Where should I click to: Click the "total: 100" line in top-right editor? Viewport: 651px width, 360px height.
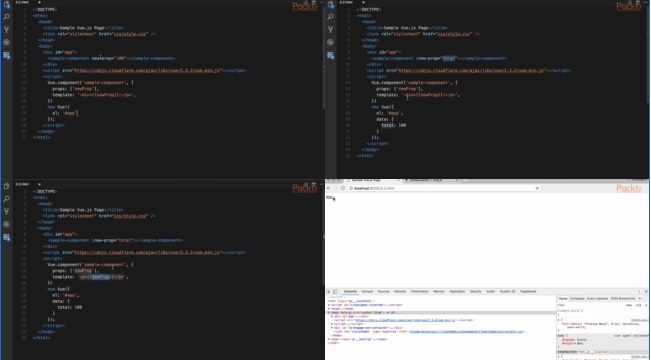point(394,125)
